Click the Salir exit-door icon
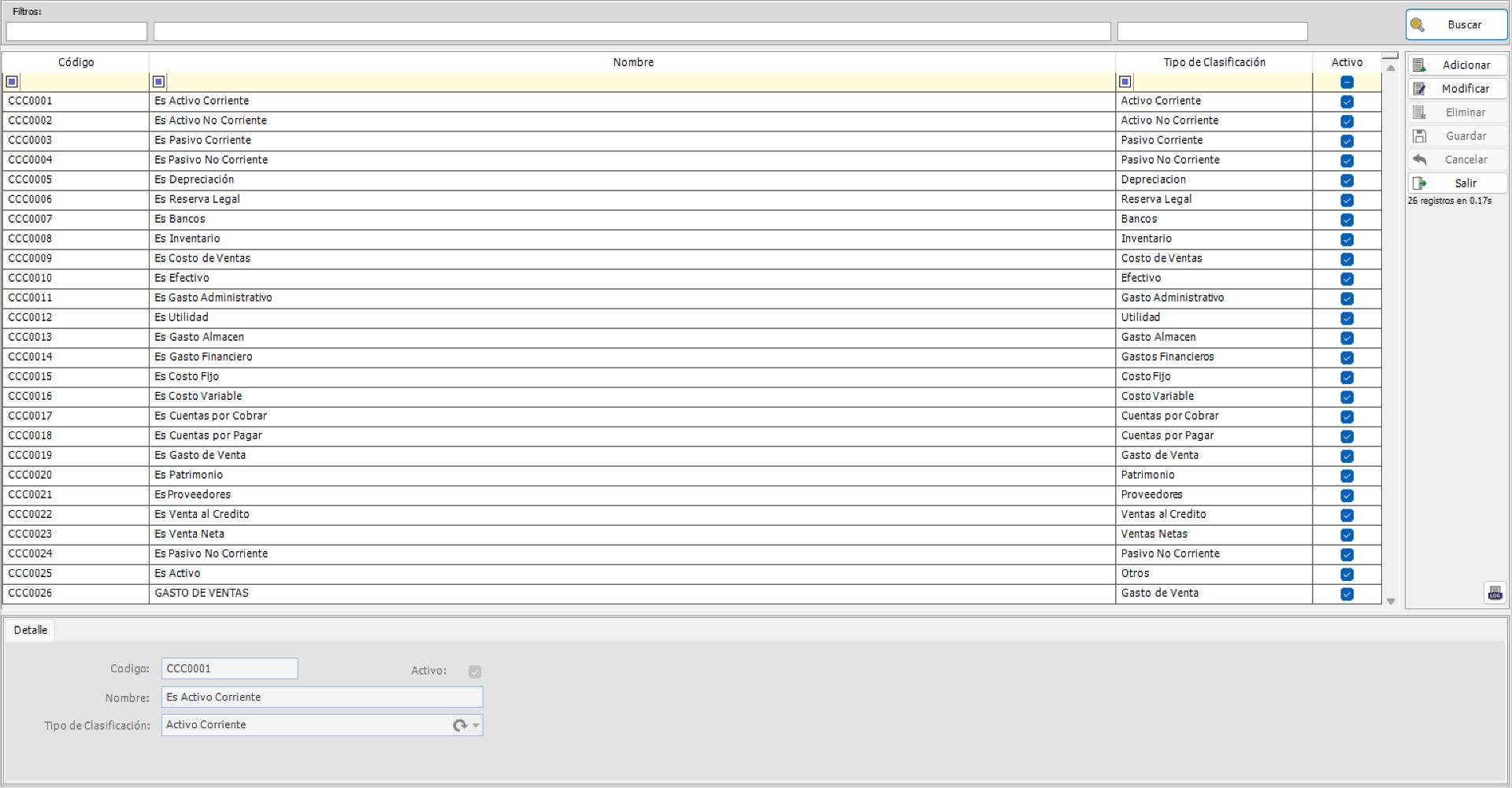This screenshot has width=1512, height=788. pyautogui.click(x=1421, y=183)
